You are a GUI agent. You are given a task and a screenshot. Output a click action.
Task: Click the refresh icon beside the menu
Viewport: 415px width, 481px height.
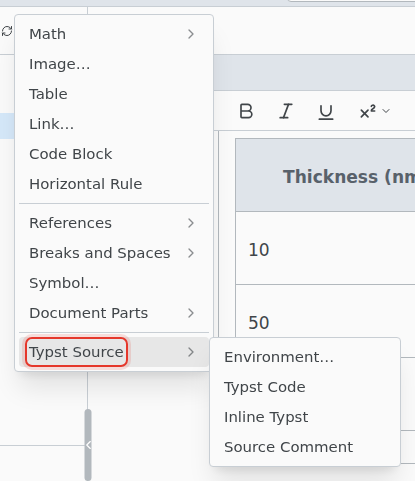click(7, 31)
